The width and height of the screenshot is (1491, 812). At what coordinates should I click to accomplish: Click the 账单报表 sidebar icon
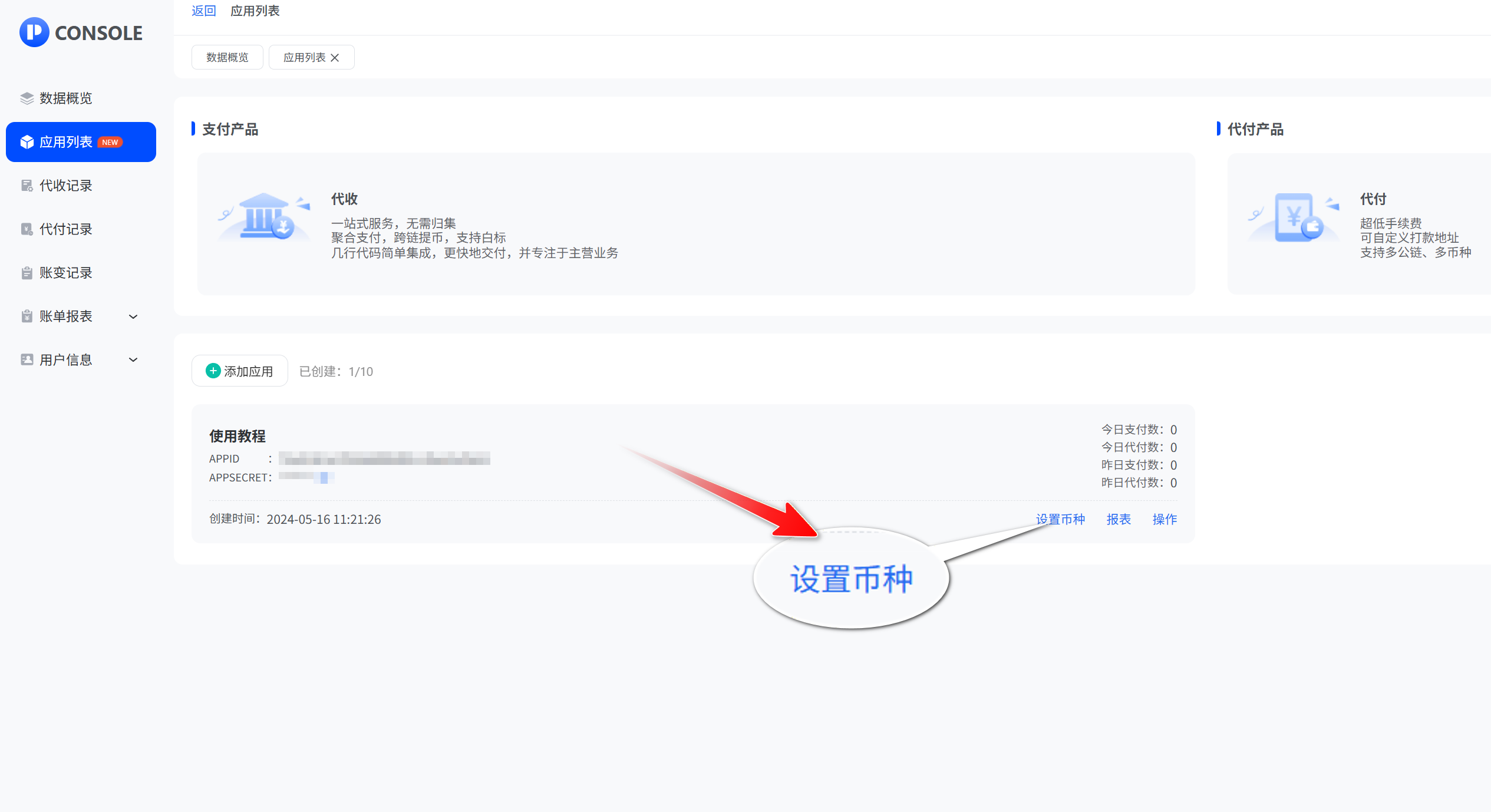pos(27,316)
